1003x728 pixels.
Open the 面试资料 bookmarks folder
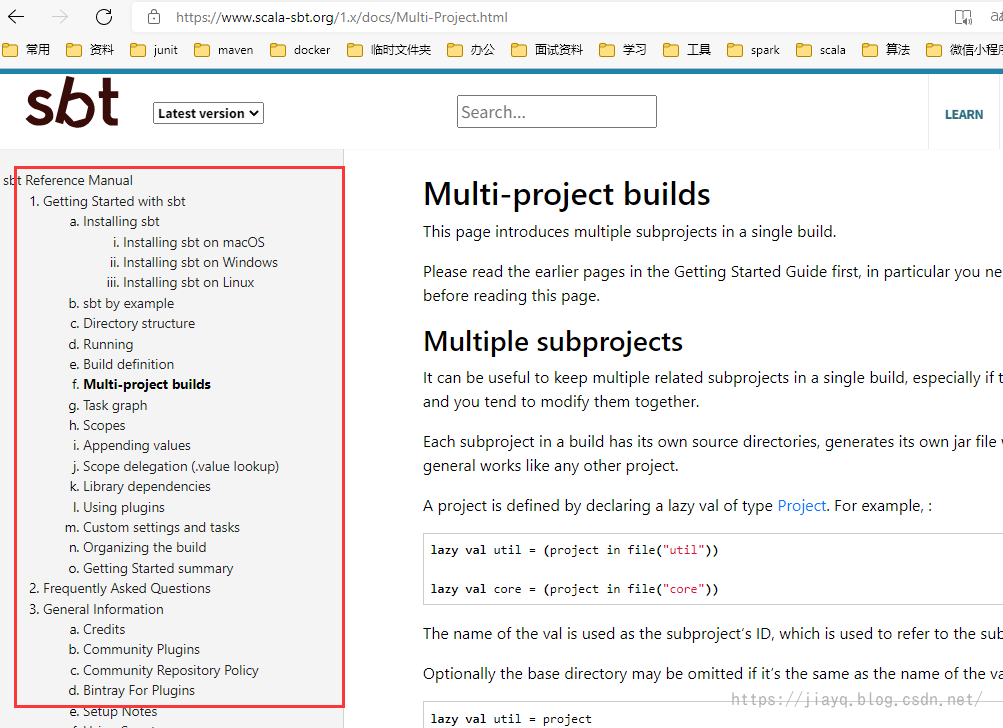click(x=547, y=50)
